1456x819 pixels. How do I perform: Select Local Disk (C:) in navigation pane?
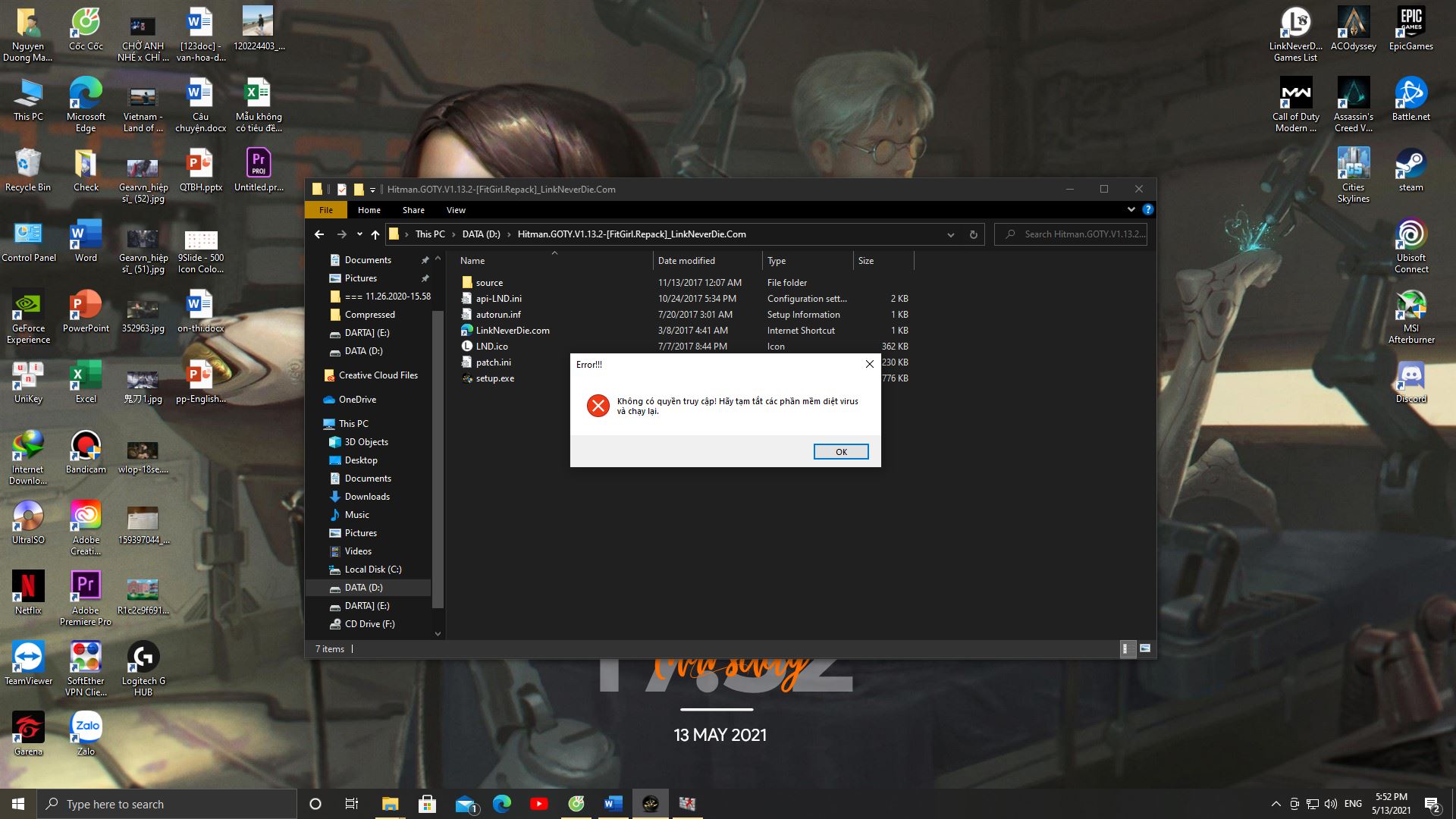pos(372,570)
